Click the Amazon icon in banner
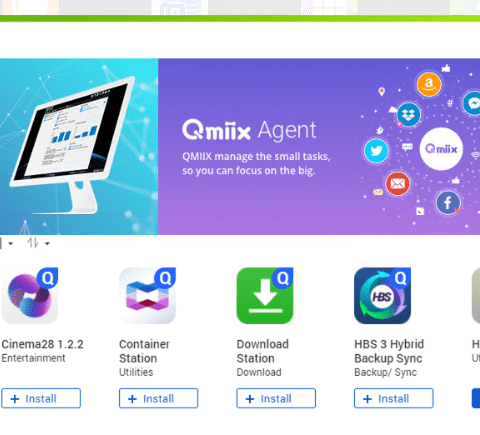Image resolution: width=480 pixels, height=435 pixels. point(429,84)
